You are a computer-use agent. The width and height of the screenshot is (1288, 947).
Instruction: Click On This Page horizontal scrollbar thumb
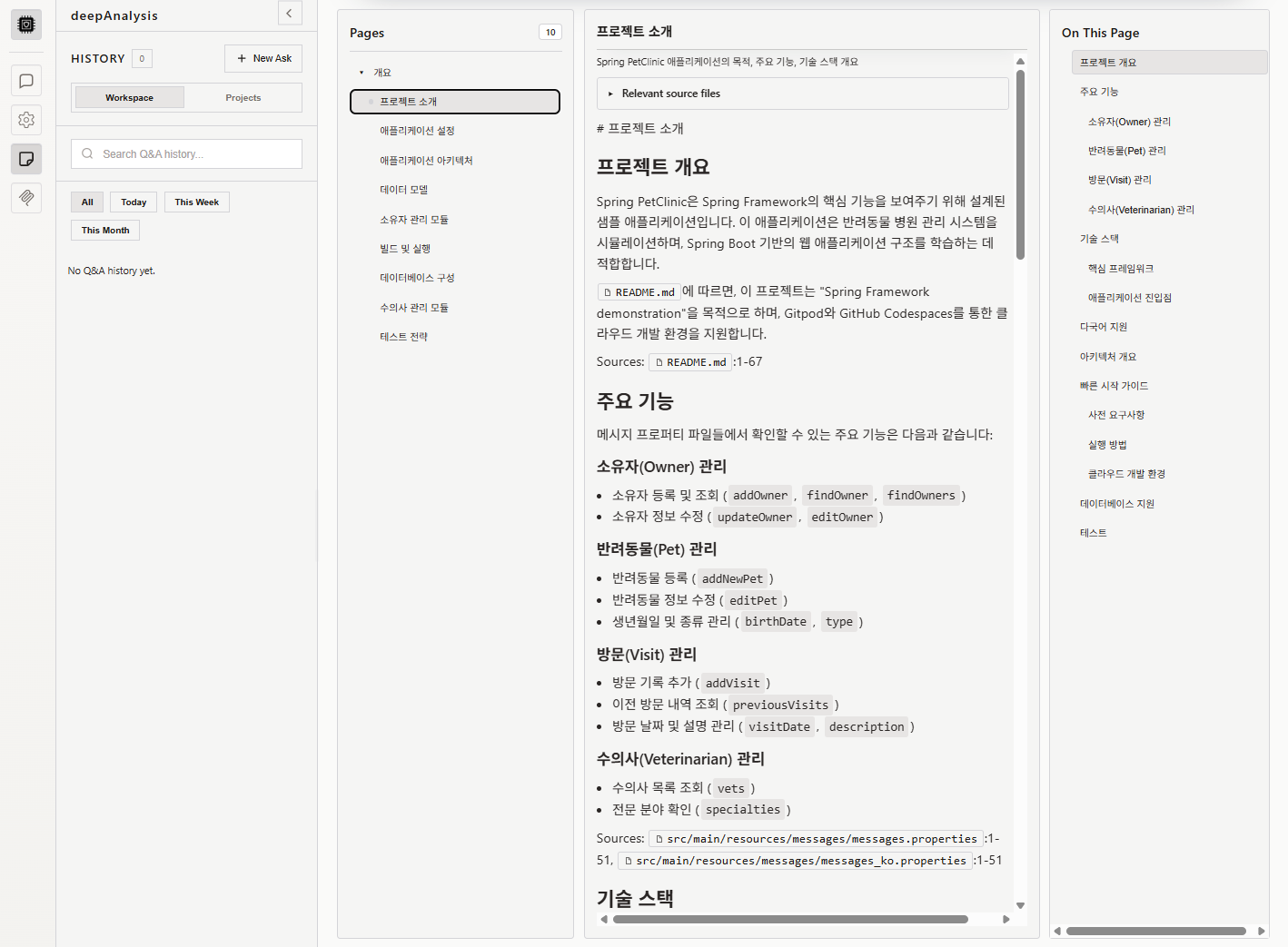tap(1155, 931)
